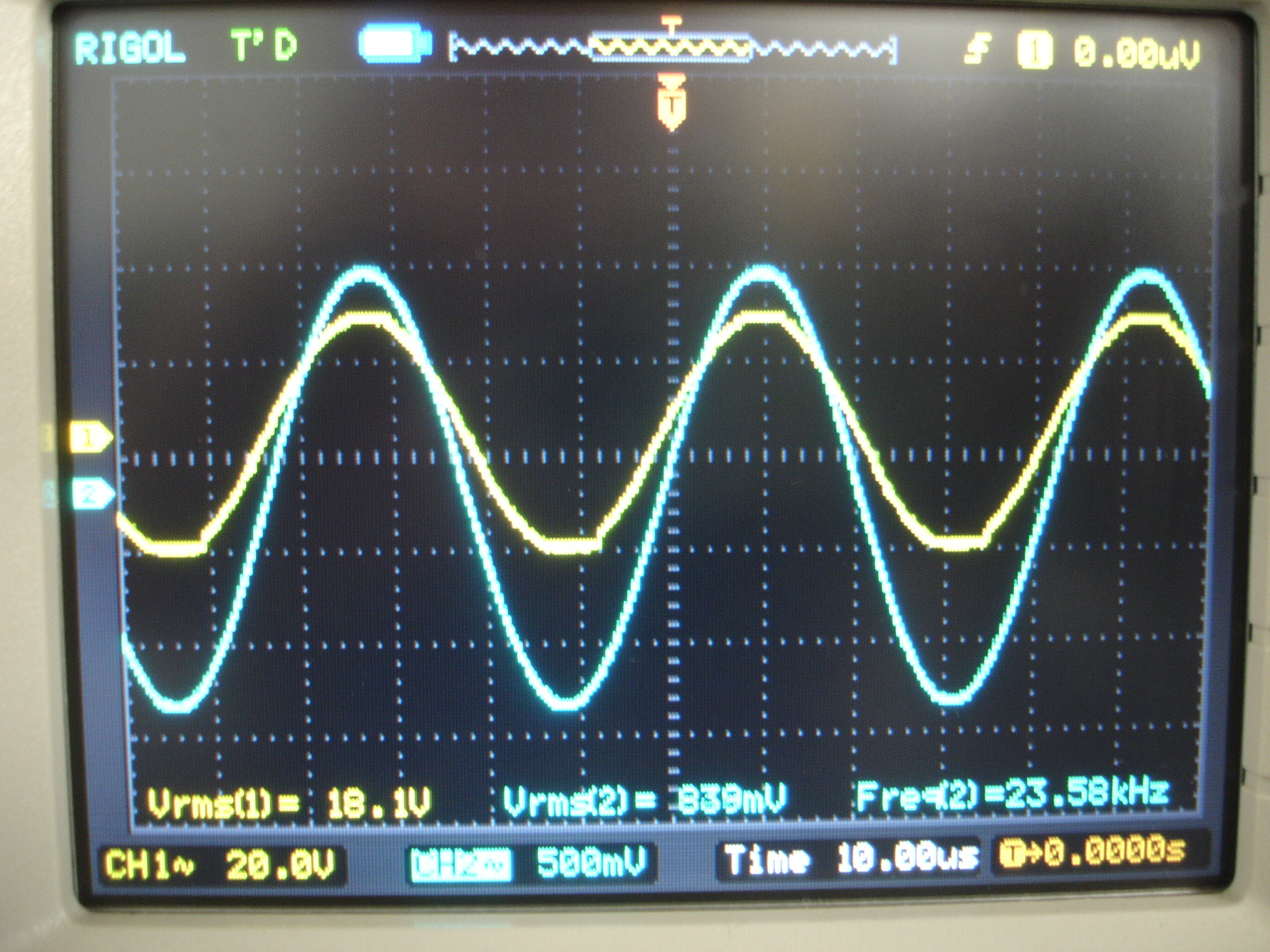Click the Freq(2)=23.58kHz measurement

[1012, 793]
